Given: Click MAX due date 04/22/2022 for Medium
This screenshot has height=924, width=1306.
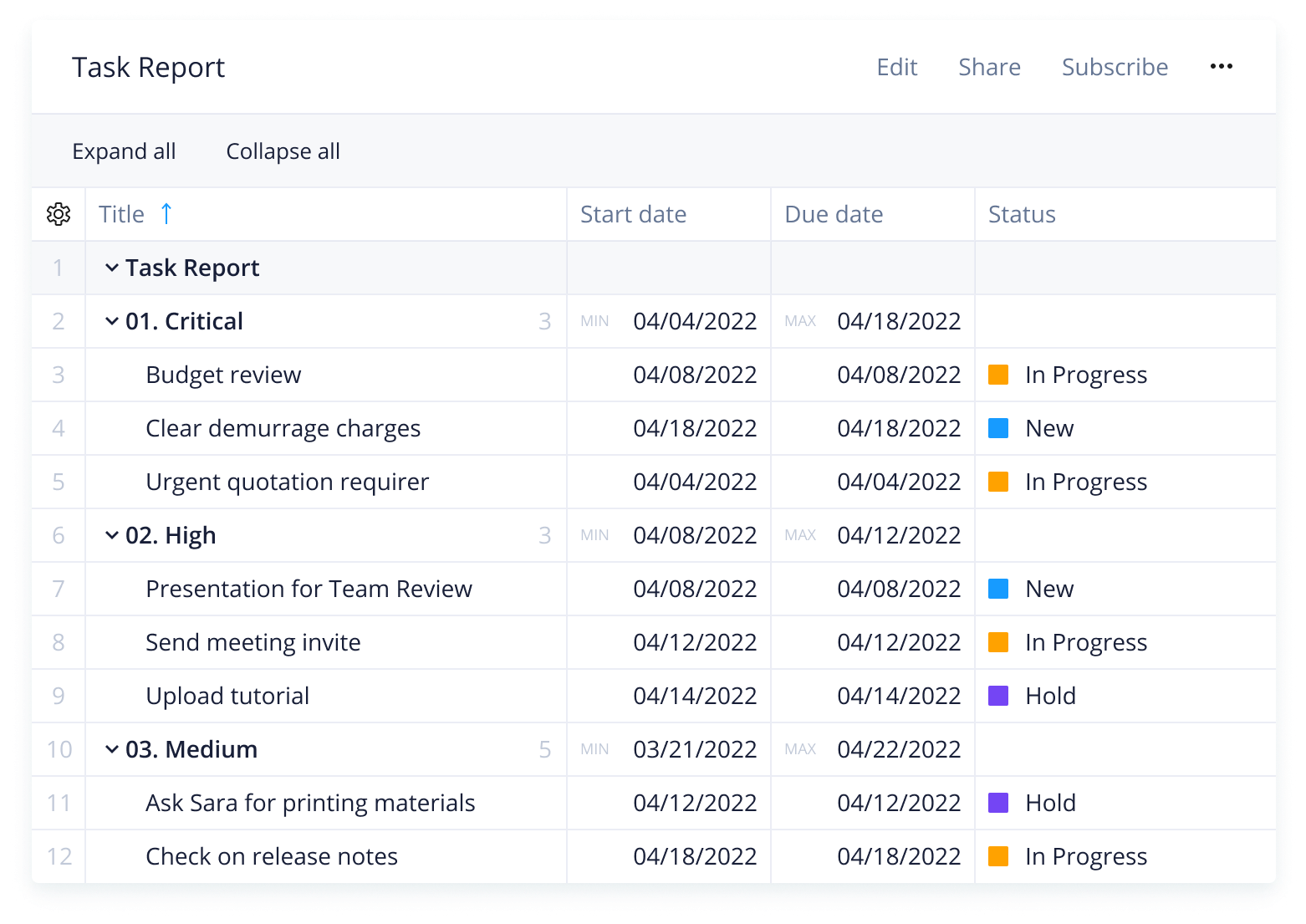Looking at the screenshot, I should (899, 749).
